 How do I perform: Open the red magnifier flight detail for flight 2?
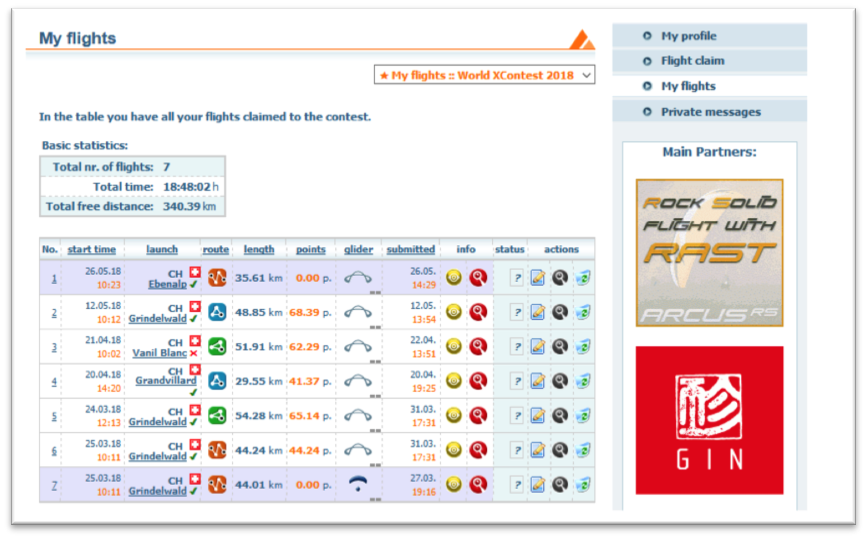pos(477,312)
